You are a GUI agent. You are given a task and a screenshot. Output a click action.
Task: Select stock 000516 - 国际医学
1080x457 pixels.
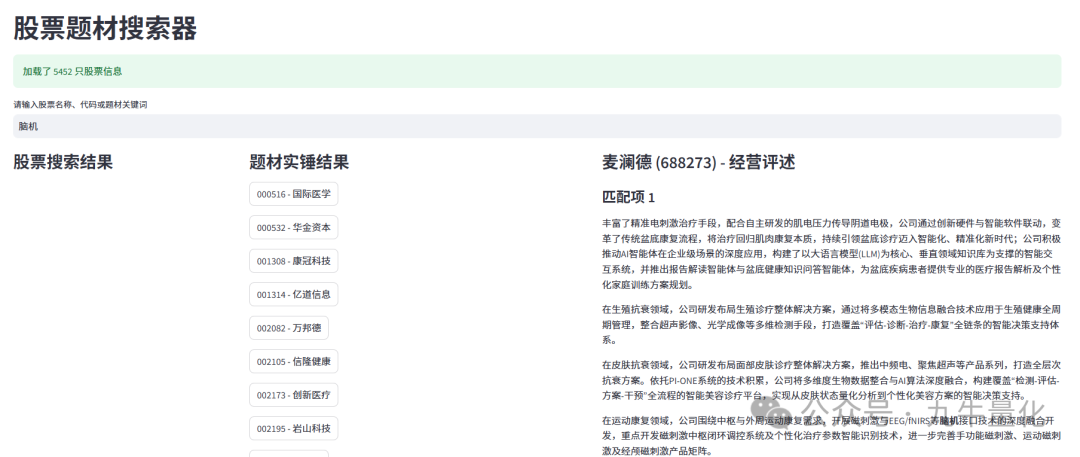pyautogui.click(x=293, y=194)
